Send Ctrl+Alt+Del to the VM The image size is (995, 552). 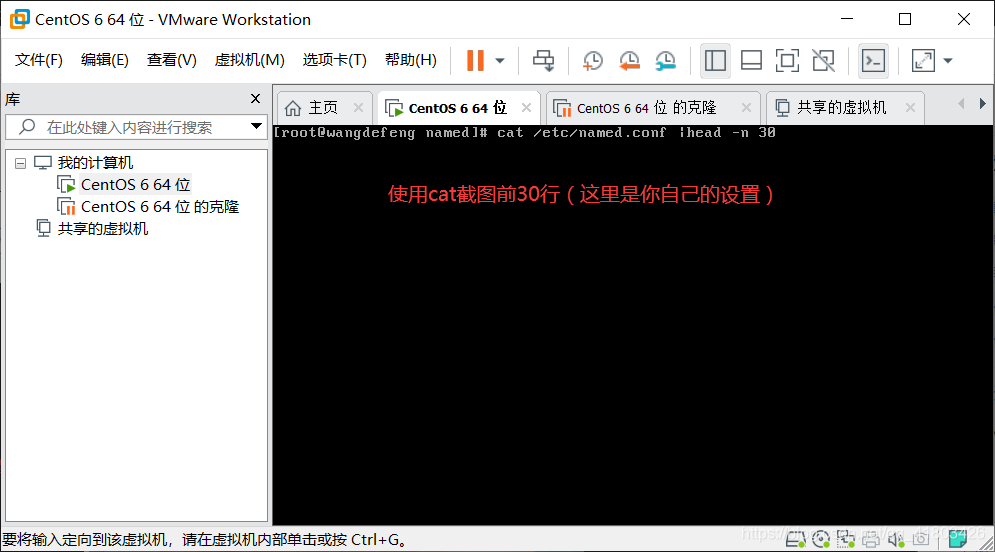pos(543,60)
